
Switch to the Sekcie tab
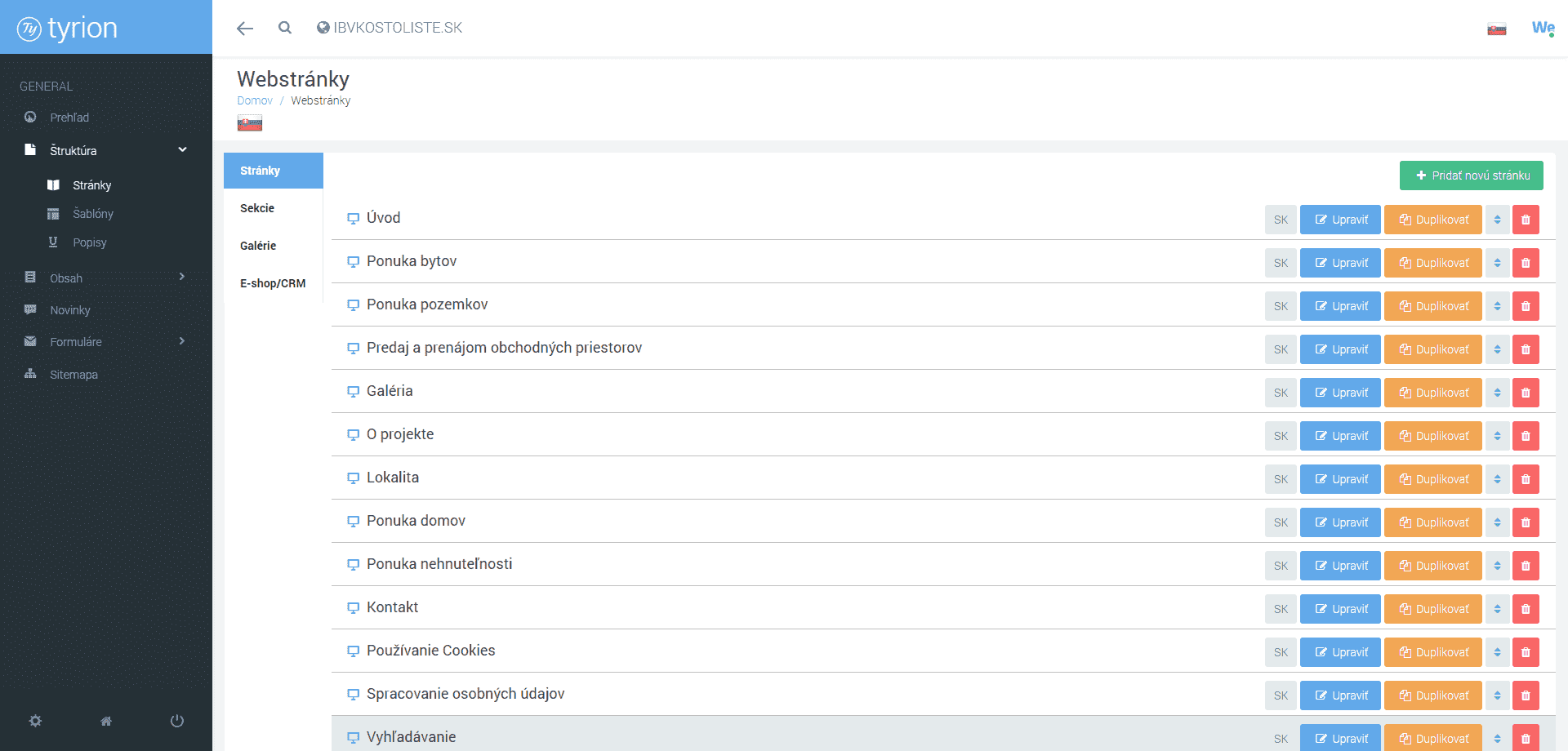[257, 208]
